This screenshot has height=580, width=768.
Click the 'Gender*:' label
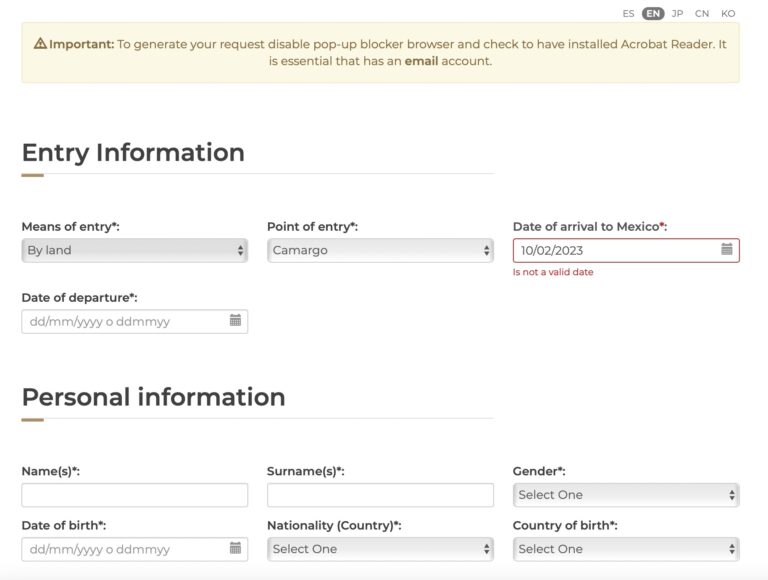tap(539, 471)
